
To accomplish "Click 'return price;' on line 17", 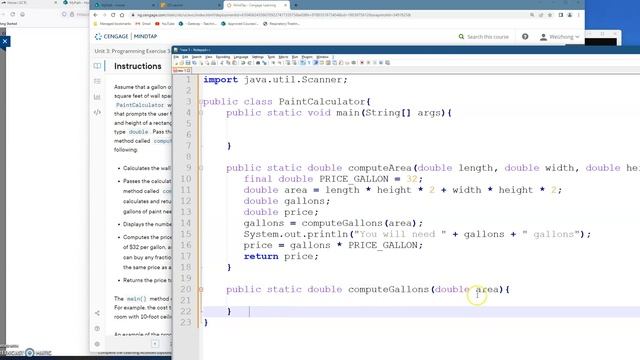I will click(281, 256).
